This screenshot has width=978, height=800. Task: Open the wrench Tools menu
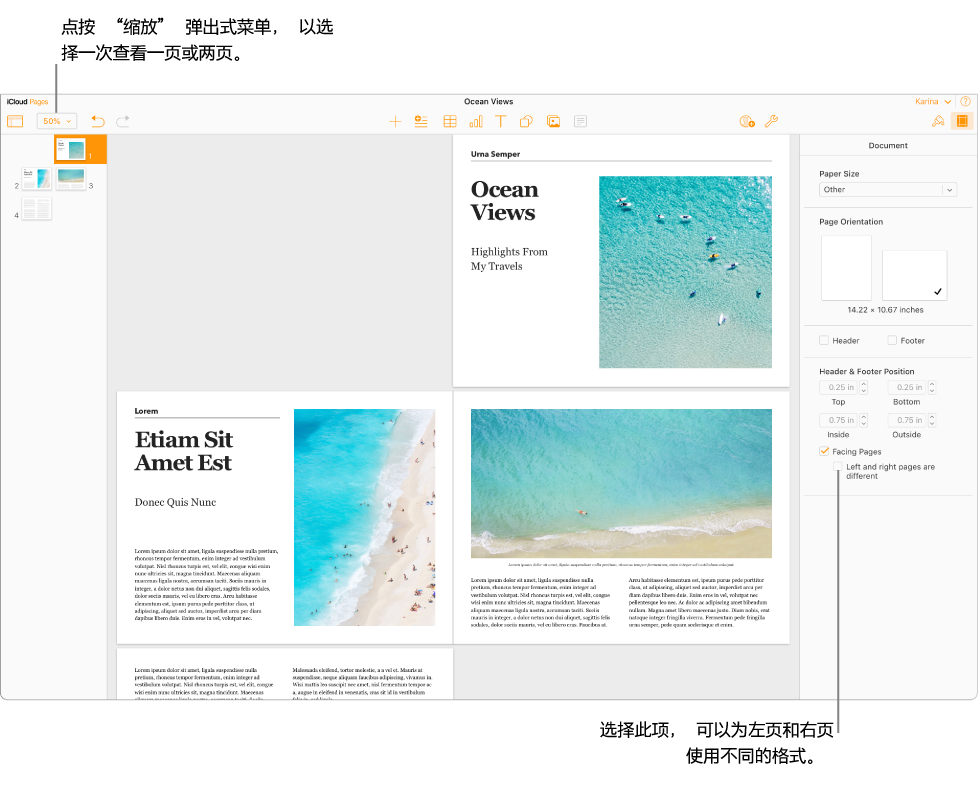coord(772,122)
